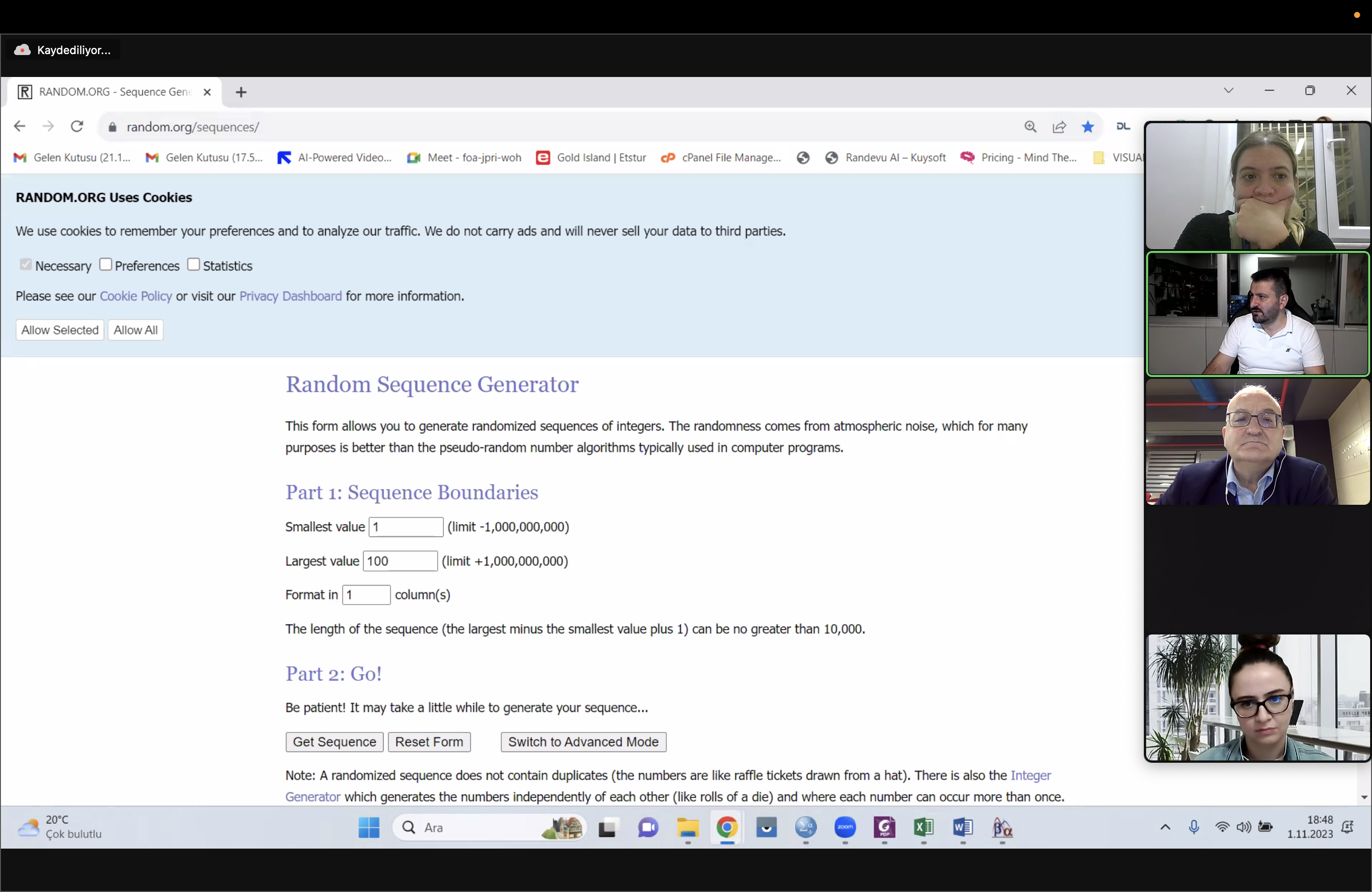This screenshot has height=892, width=1372.
Task: Click the DL extension icon in toolbar
Action: click(x=1123, y=126)
